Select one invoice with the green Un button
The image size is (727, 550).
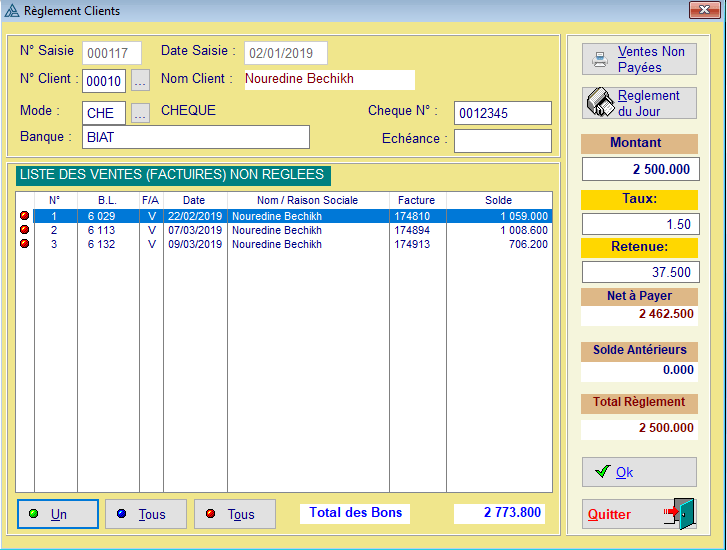tap(58, 514)
